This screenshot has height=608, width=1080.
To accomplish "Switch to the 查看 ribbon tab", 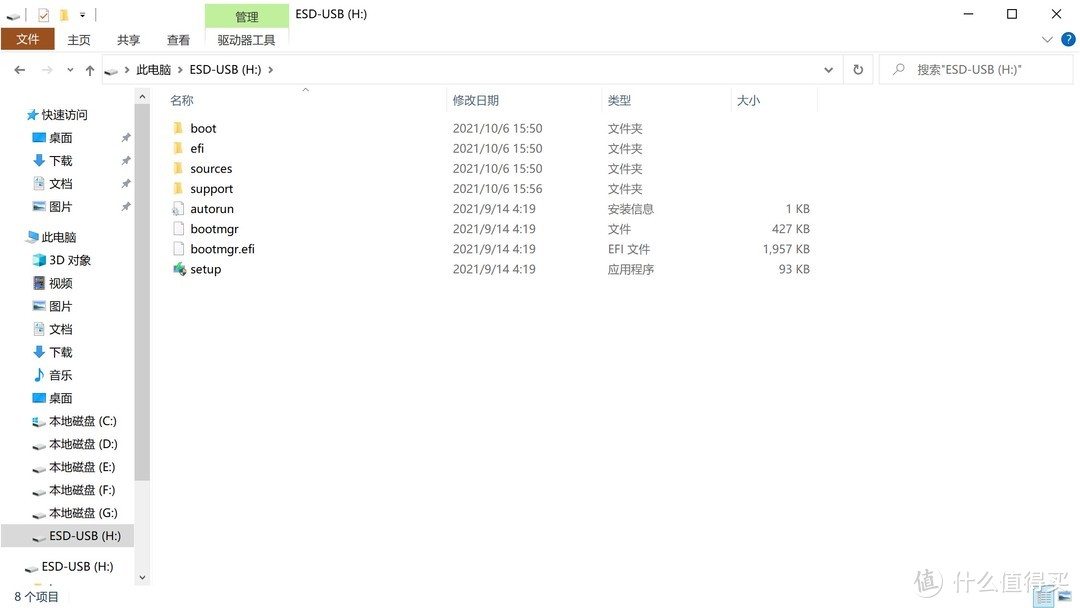I will tap(178, 40).
